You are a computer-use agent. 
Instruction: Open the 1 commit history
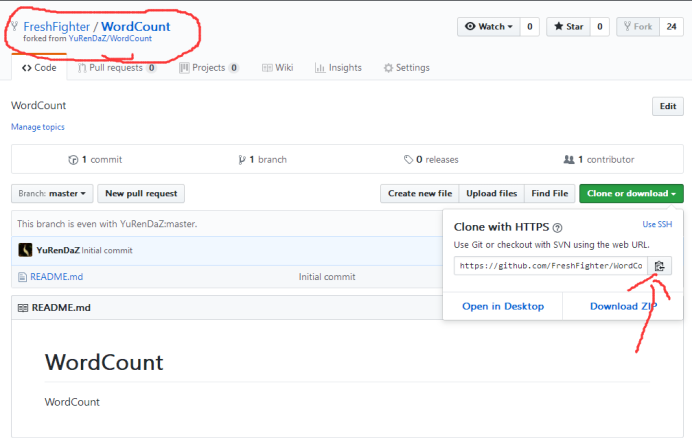[95, 160]
